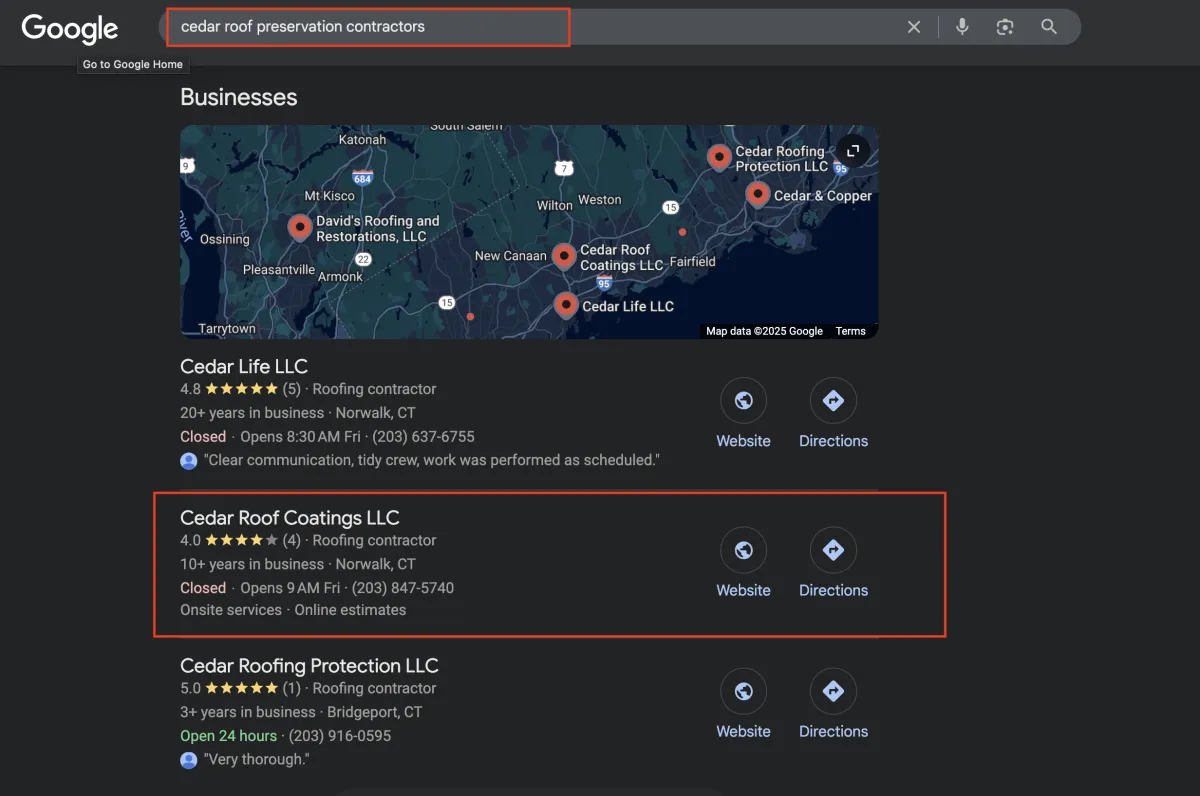Click the Mt Kisco label on the map
The height and width of the screenshot is (796, 1200).
[x=330, y=196]
